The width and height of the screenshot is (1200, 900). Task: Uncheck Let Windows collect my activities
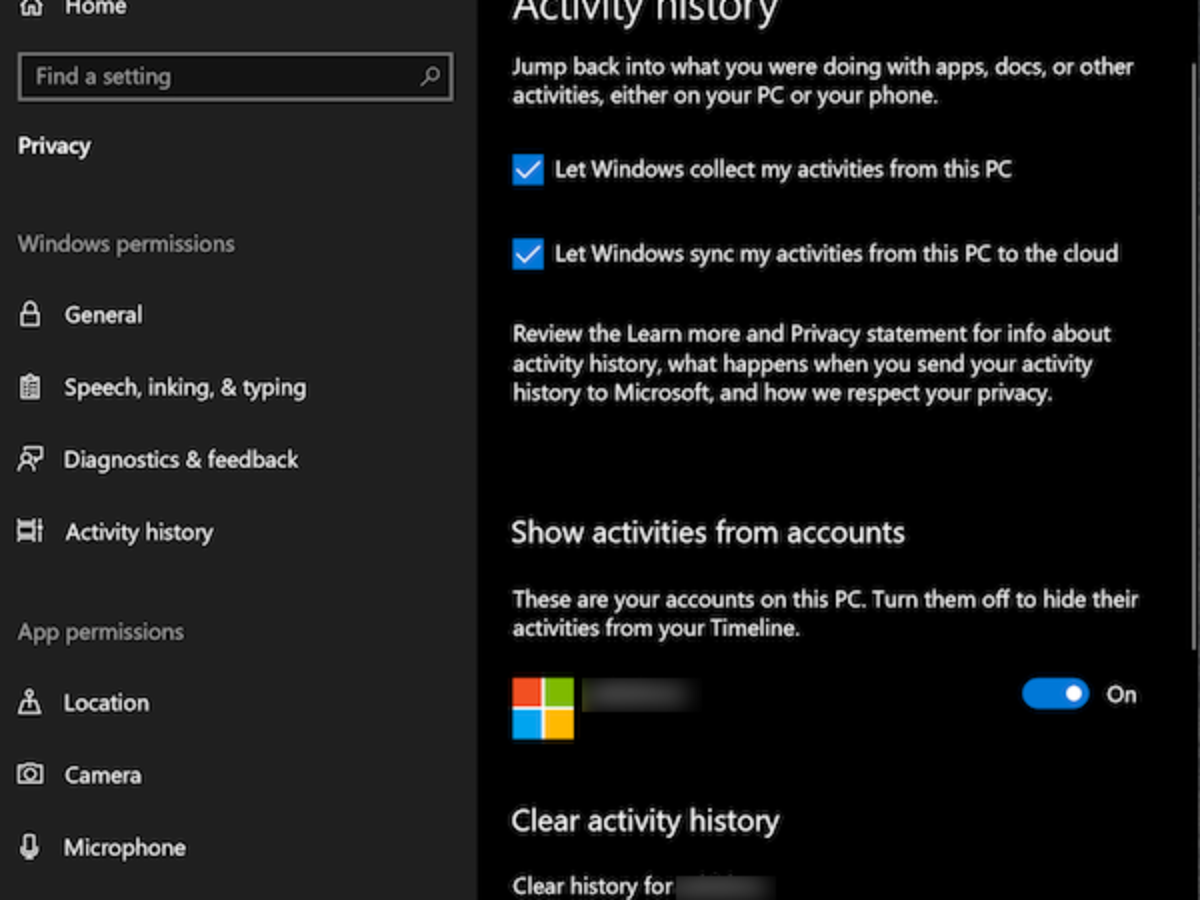[x=528, y=170]
